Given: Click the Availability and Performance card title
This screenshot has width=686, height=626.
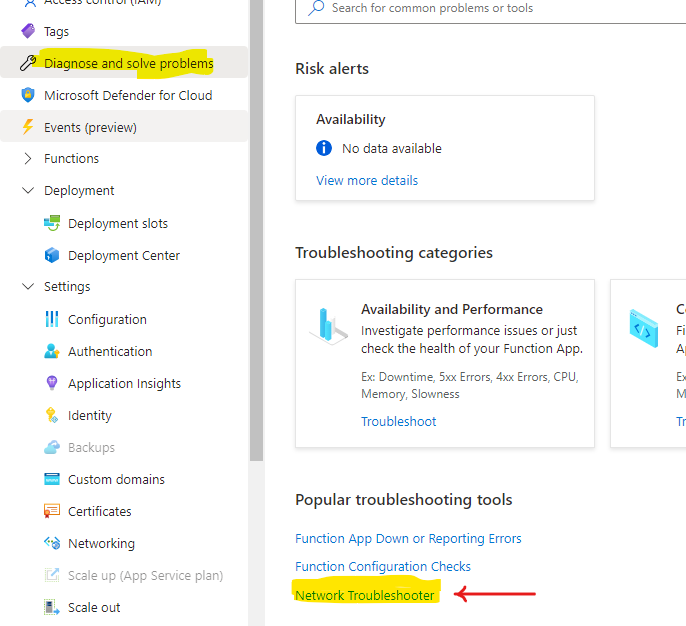Looking at the screenshot, I should pos(452,309).
